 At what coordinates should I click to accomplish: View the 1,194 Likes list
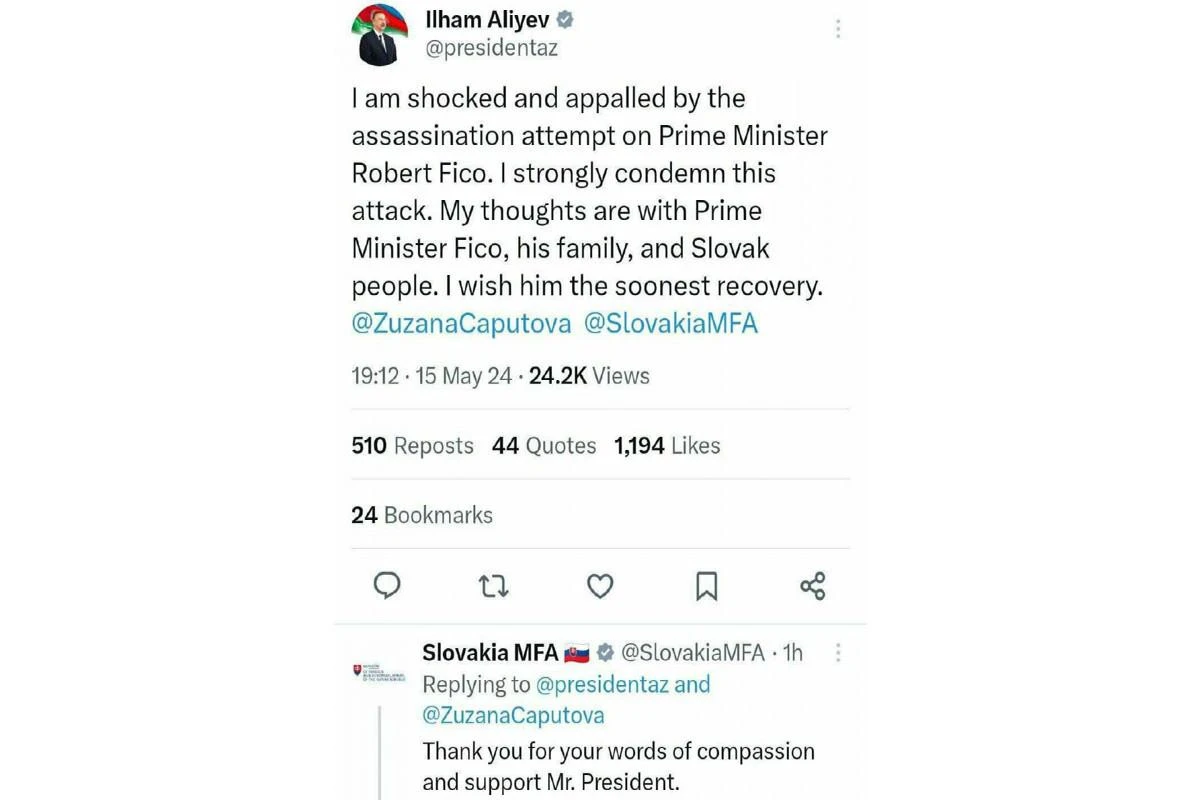click(x=667, y=446)
